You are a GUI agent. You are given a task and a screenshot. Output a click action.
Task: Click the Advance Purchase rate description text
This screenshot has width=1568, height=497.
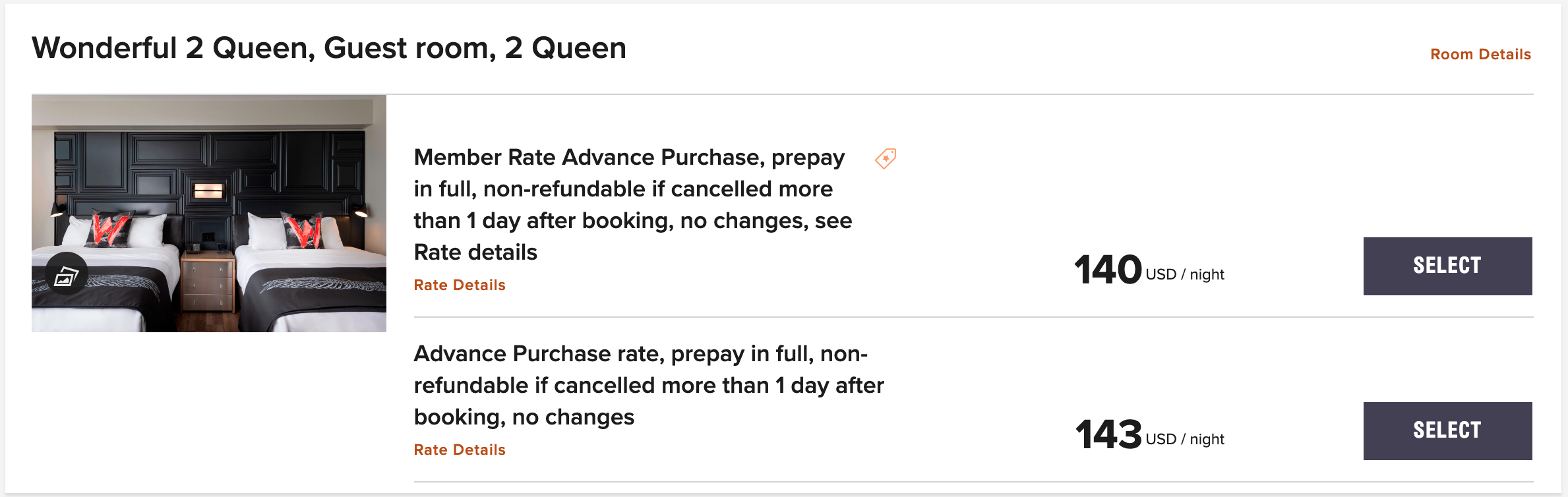648,385
